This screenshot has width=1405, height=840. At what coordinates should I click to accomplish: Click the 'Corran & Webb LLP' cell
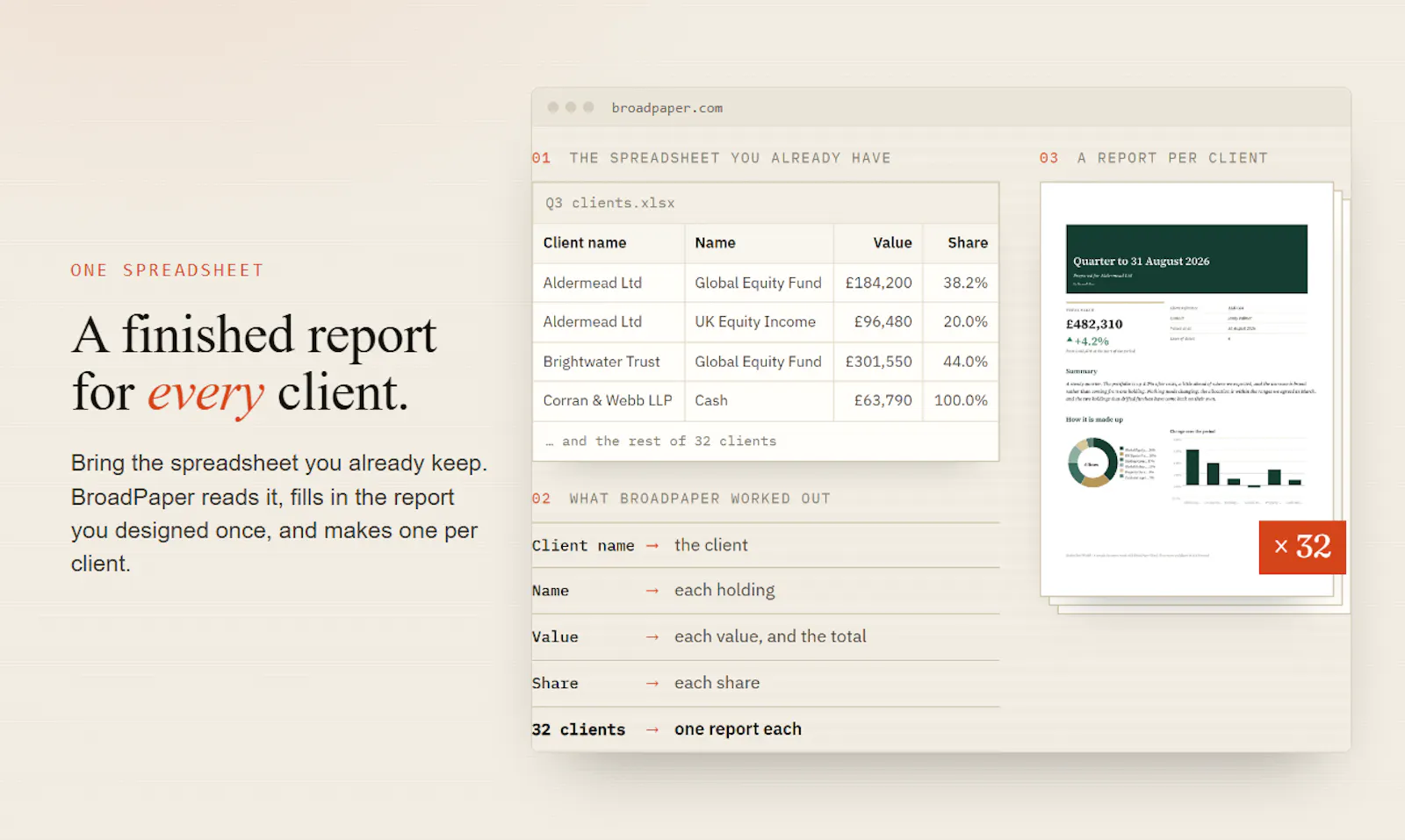point(608,400)
